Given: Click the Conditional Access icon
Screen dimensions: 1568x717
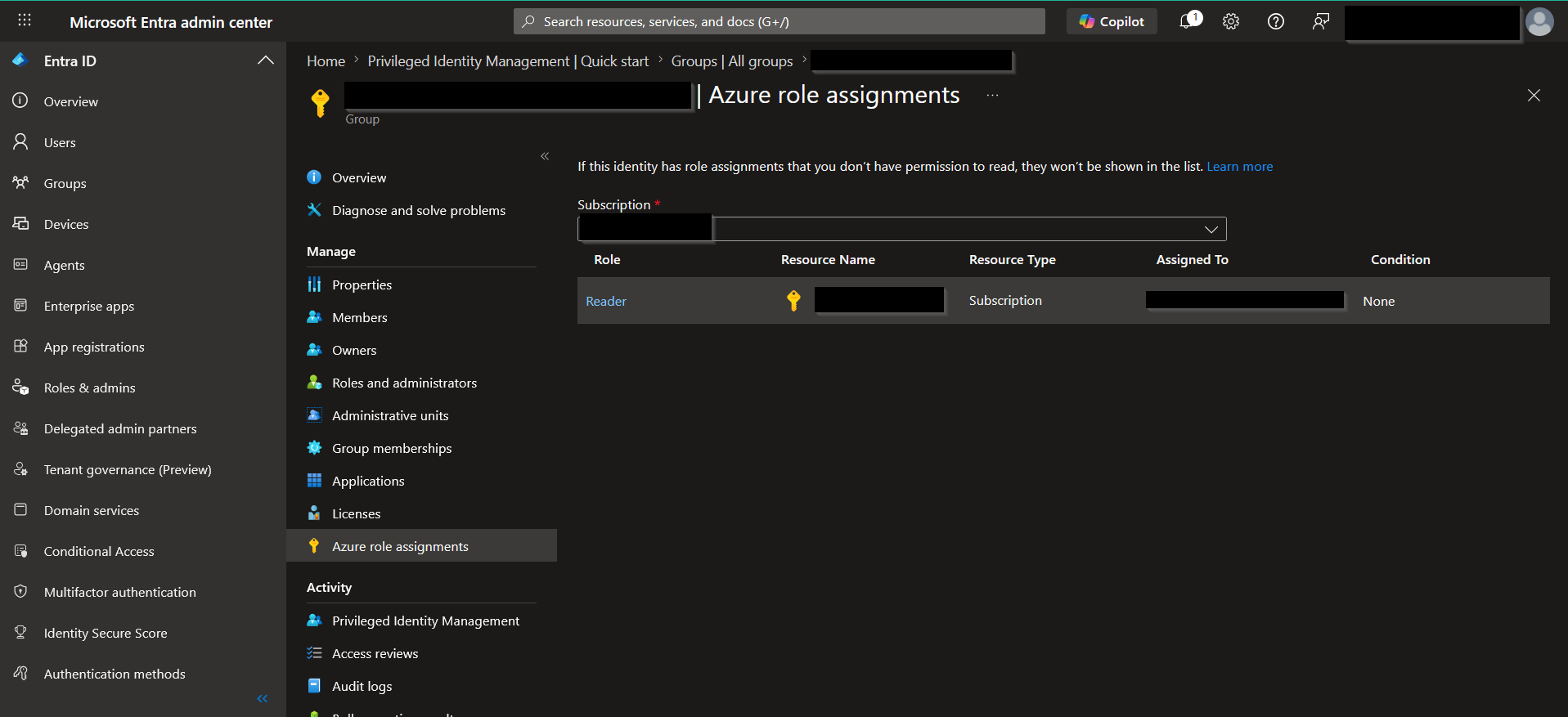Looking at the screenshot, I should 21,550.
